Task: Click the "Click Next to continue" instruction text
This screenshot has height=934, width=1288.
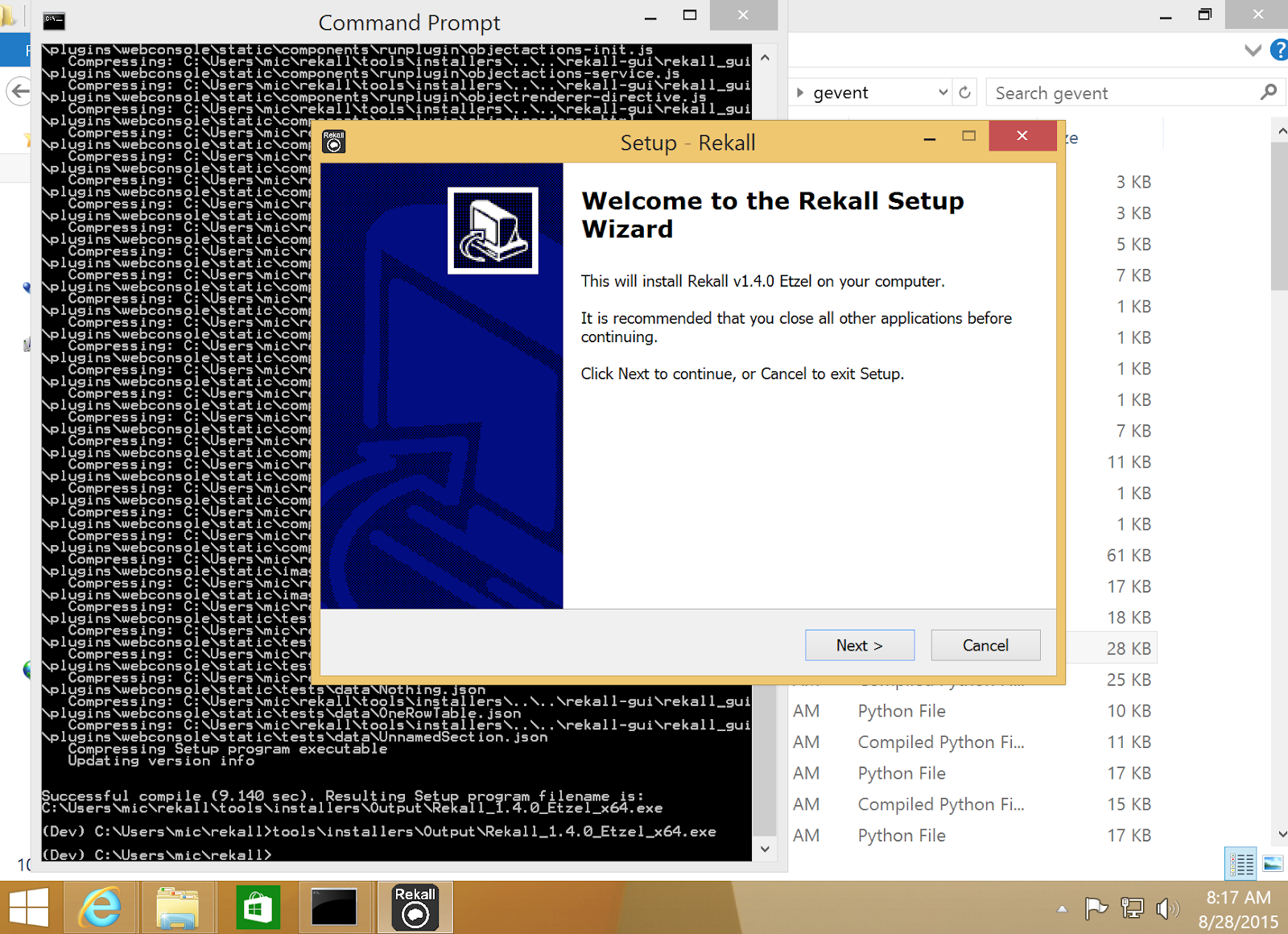Action: click(742, 374)
